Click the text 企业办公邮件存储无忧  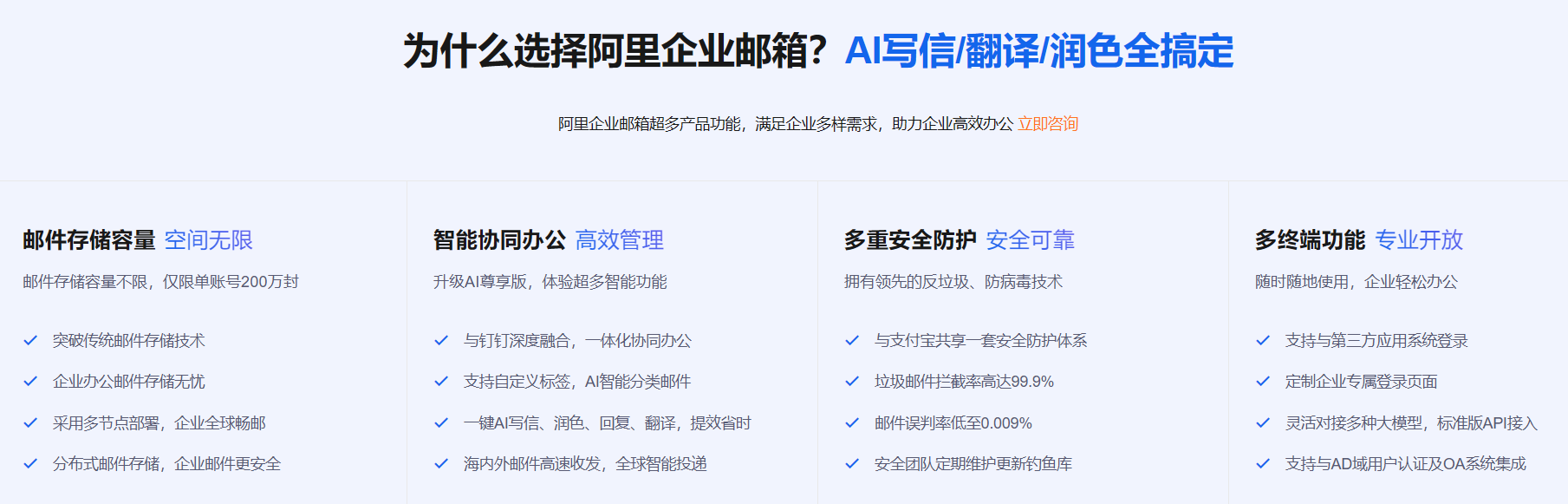129,382
